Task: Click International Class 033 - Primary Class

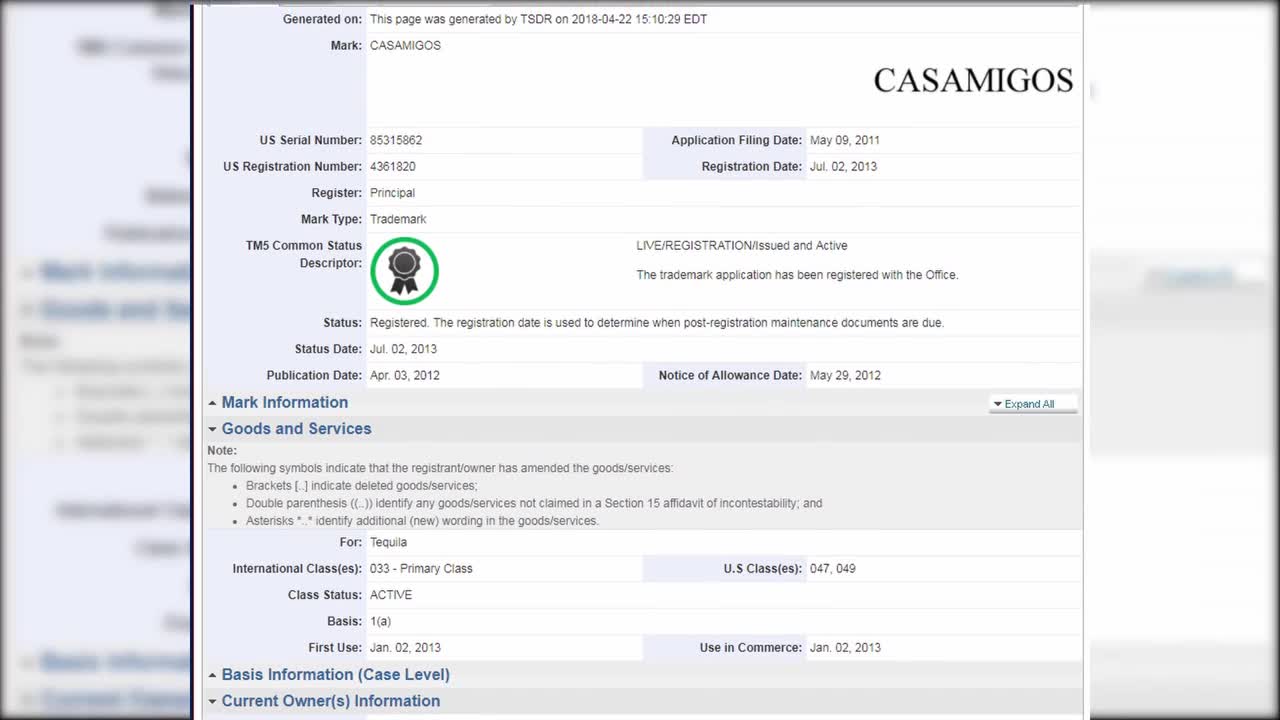Action: [421, 568]
